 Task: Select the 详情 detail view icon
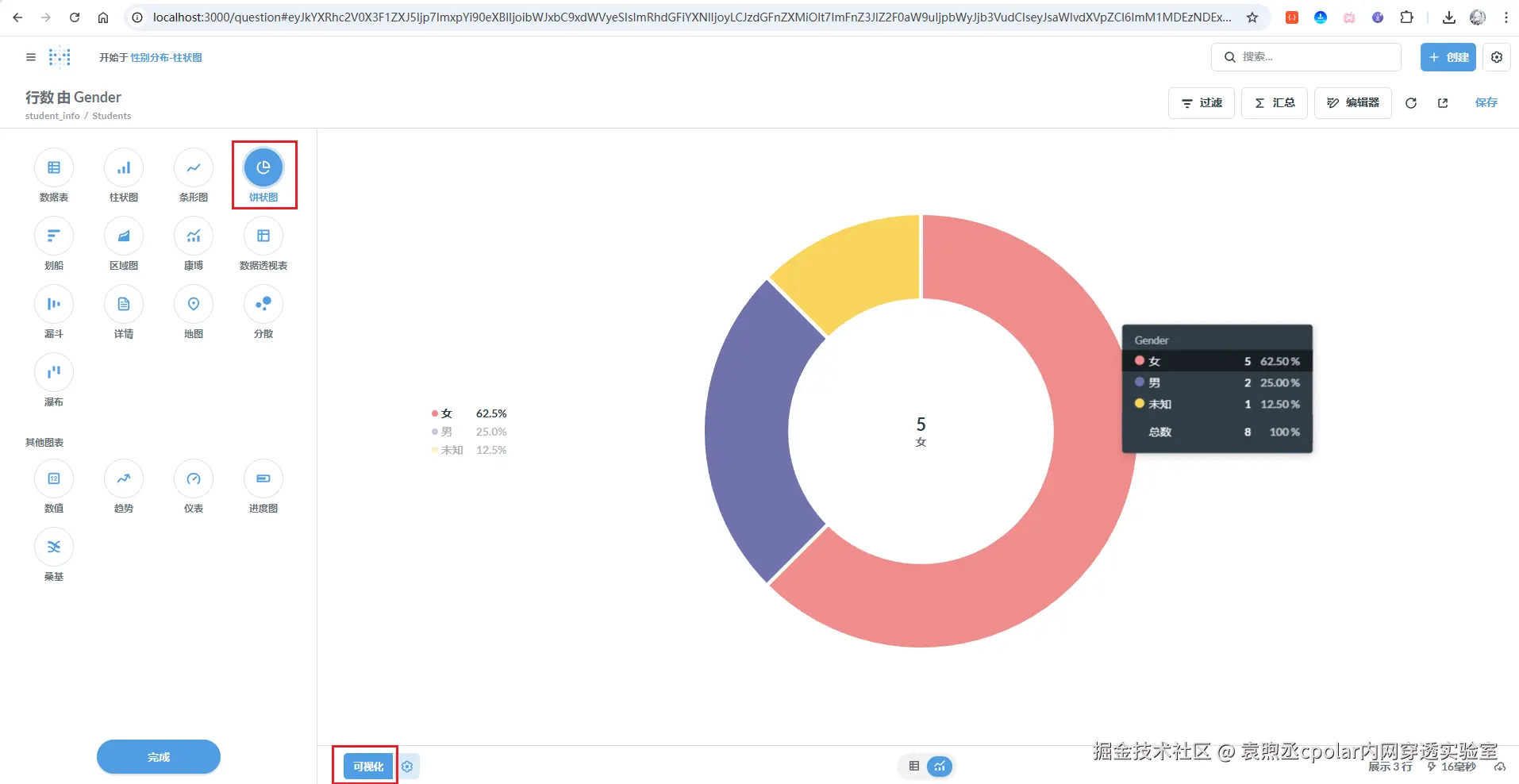pyautogui.click(x=124, y=304)
